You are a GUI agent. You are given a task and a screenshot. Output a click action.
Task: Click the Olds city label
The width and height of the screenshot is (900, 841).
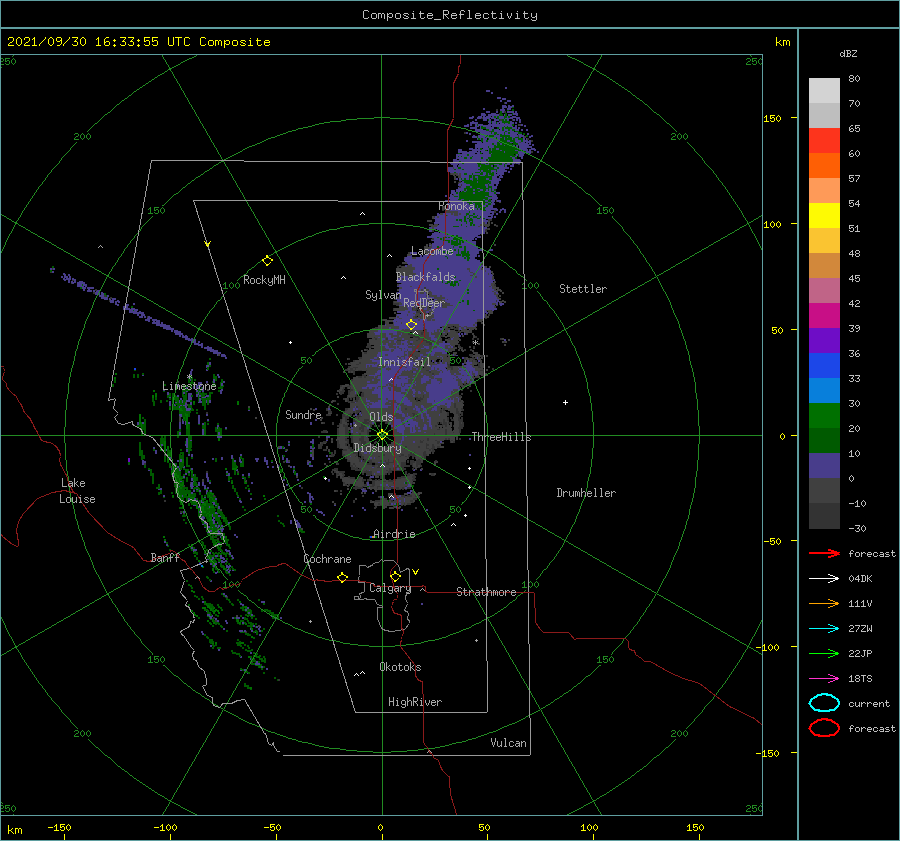tap(381, 417)
